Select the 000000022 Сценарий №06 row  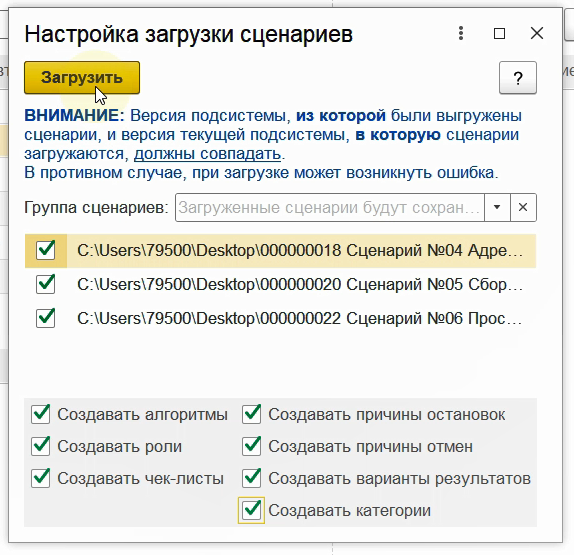point(280,318)
